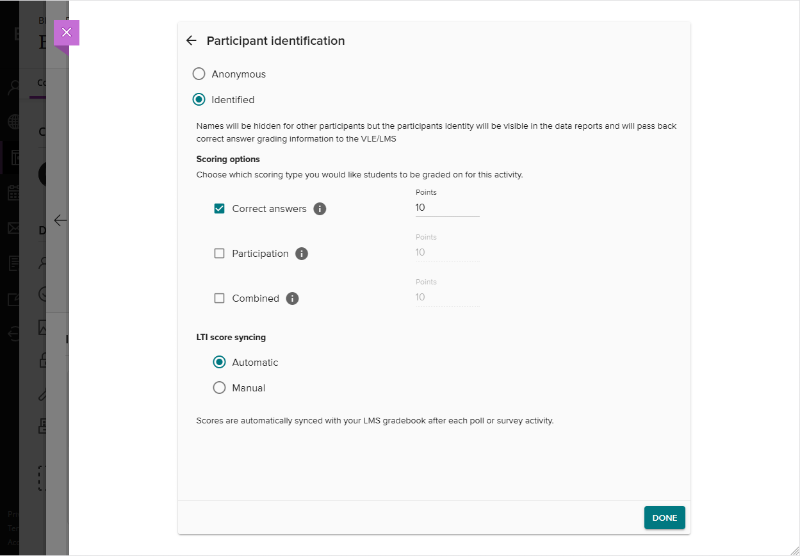Enable the Combined scoring checkbox
The height and width of the screenshot is (556, 800).
[x=219, y=298]
